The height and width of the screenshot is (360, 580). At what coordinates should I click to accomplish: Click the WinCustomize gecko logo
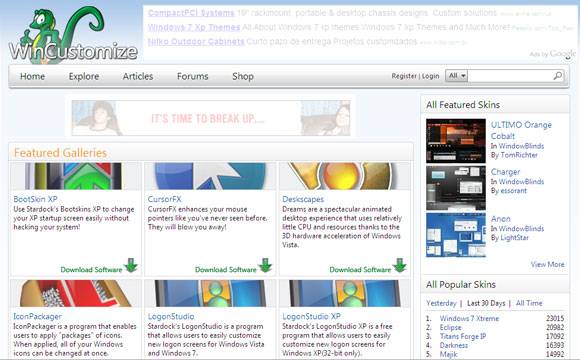[x=73, y=36]
